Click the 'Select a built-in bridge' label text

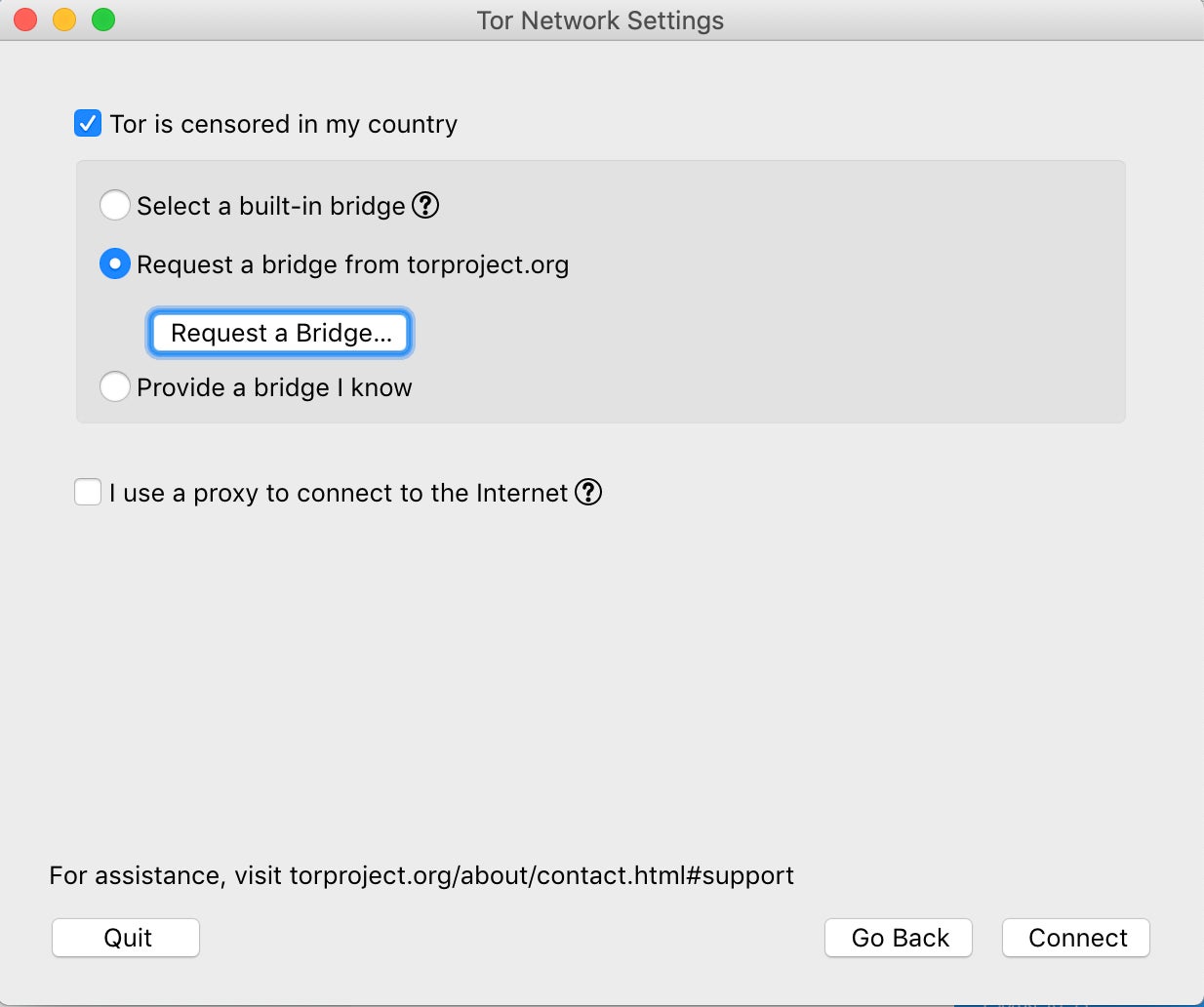pos(271,206)
